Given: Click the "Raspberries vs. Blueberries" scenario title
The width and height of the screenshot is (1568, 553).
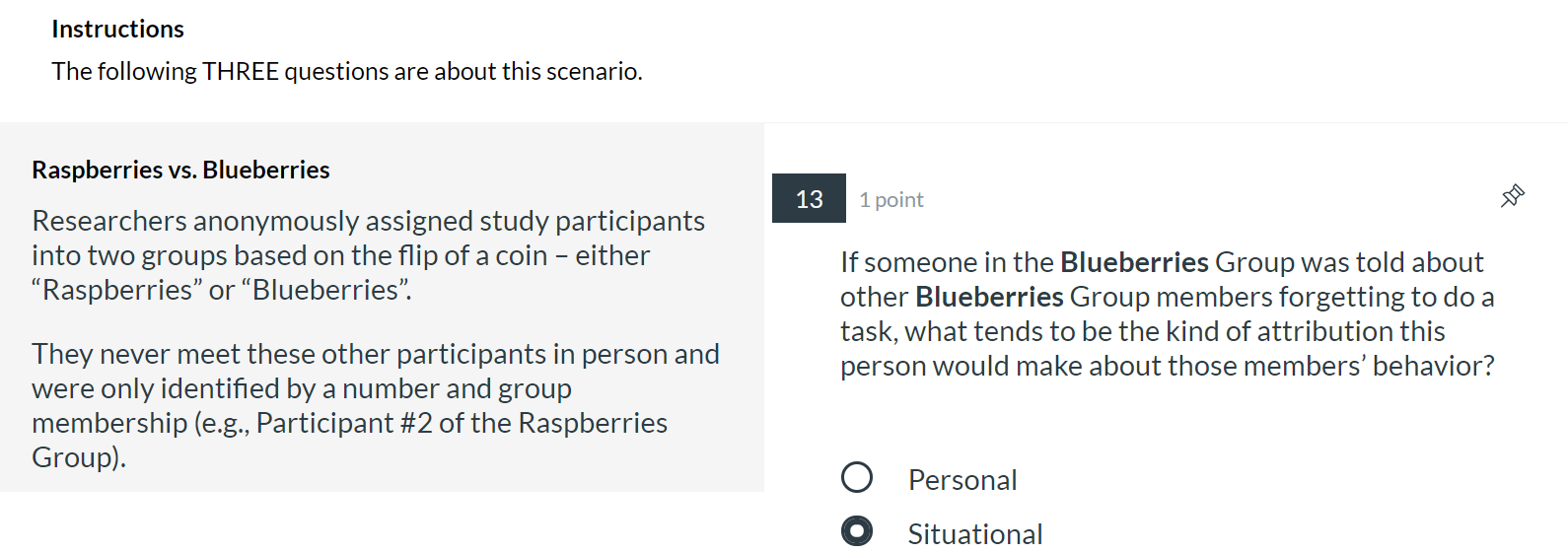Looking at the screenshot, I should (180, 171).
